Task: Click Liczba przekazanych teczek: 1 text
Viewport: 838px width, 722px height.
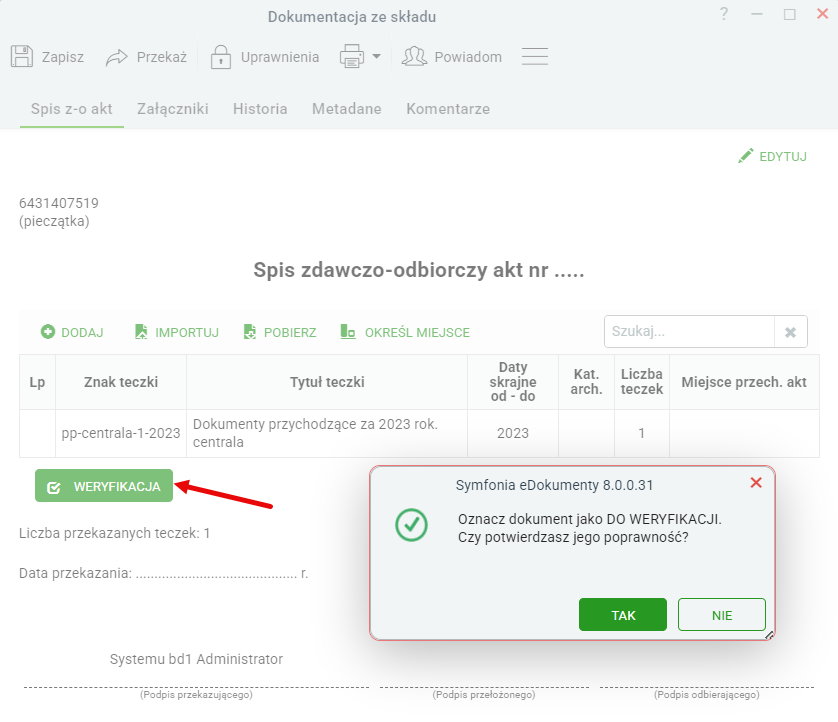Action: click(114, 533)
